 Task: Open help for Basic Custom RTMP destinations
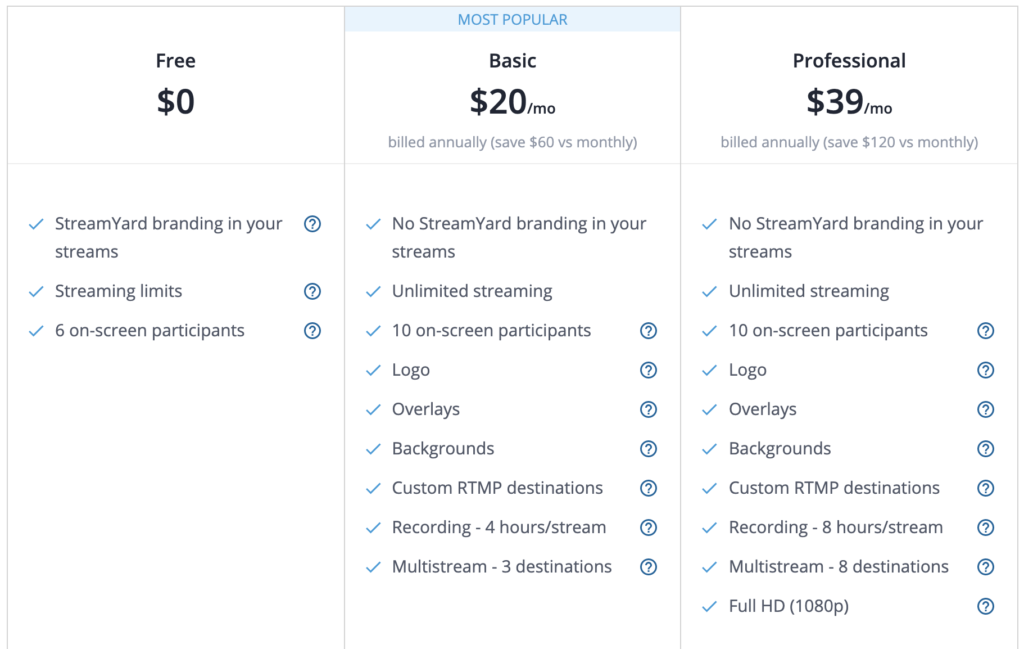(x=648, y=488)
